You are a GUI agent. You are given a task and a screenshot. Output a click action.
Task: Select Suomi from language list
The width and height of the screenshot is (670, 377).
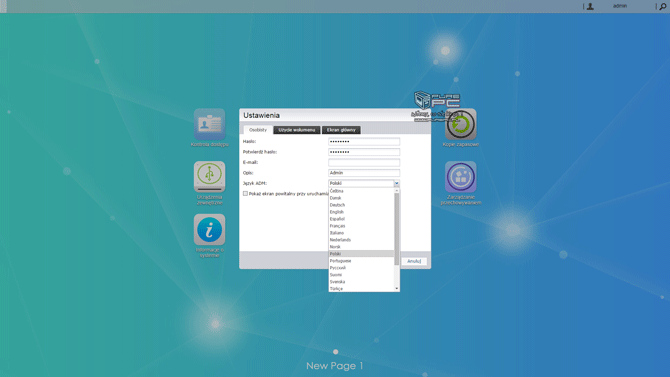361,275
